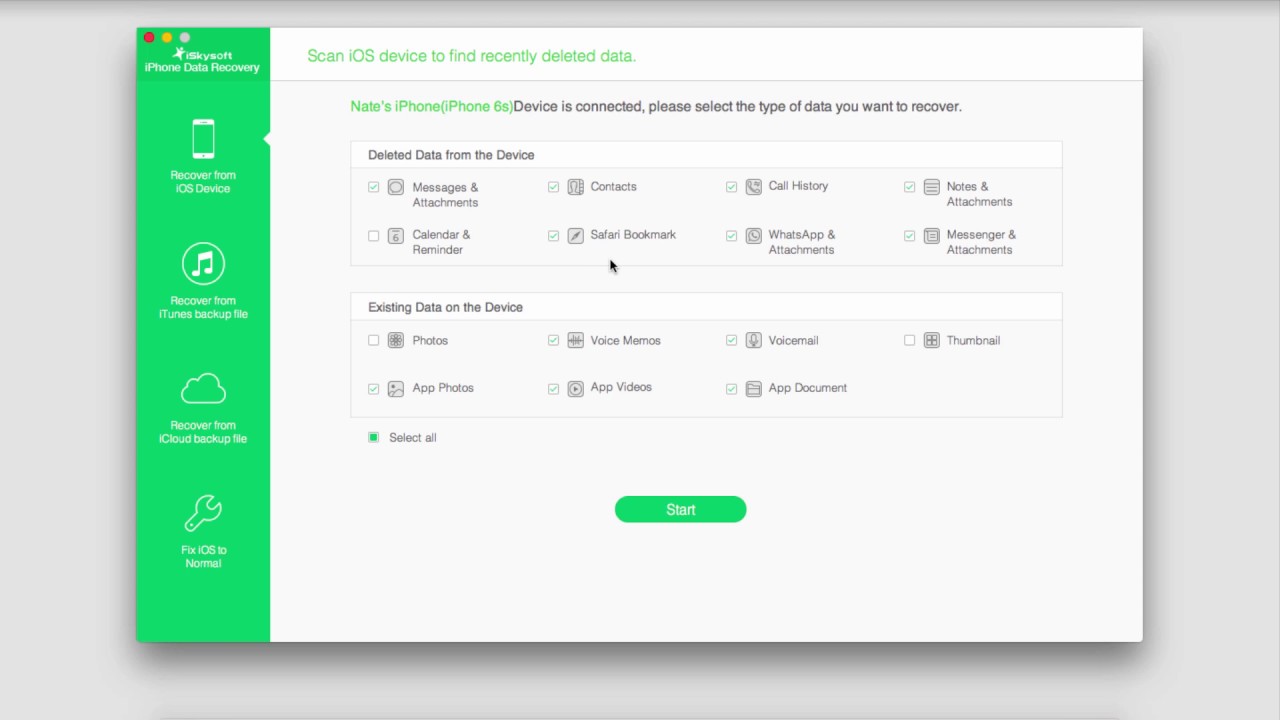1280x720 pixels.
Task: Uncheck the Safari Bookmark checkbox
Action: tap(553, 236)
